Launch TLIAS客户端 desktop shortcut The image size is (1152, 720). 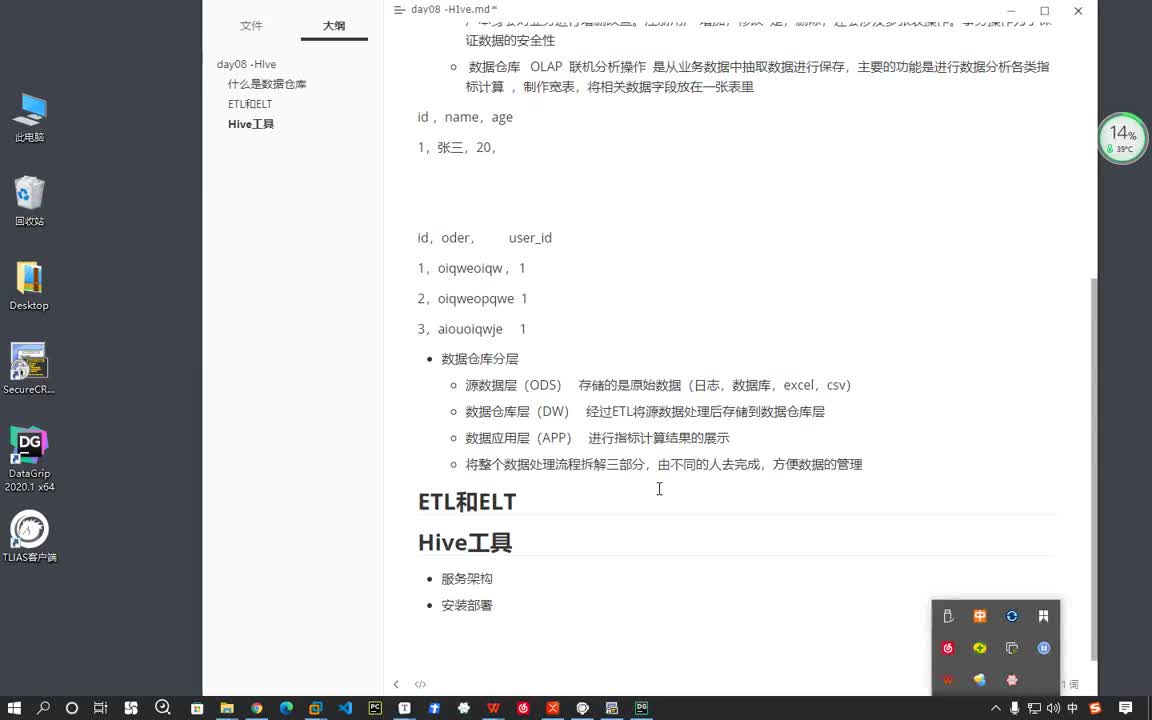pos(29,536)
